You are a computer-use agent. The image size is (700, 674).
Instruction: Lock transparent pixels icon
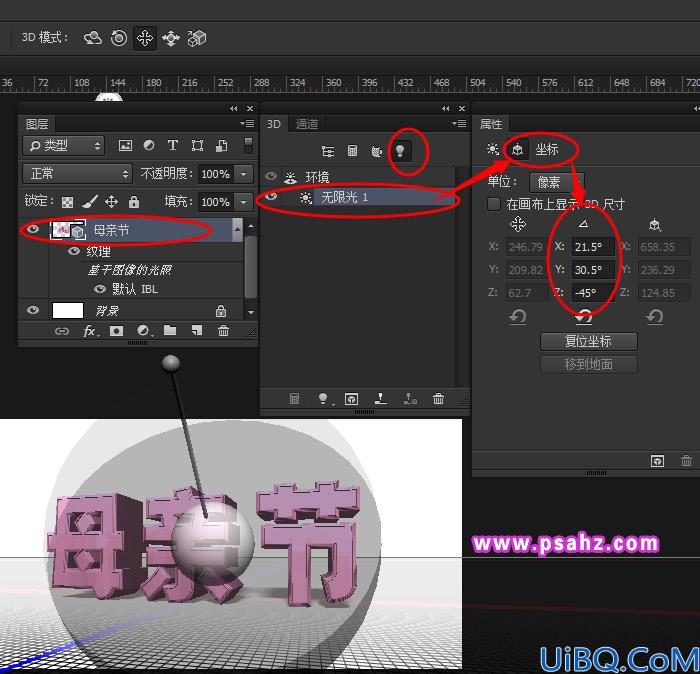click(x=67, y=202)
